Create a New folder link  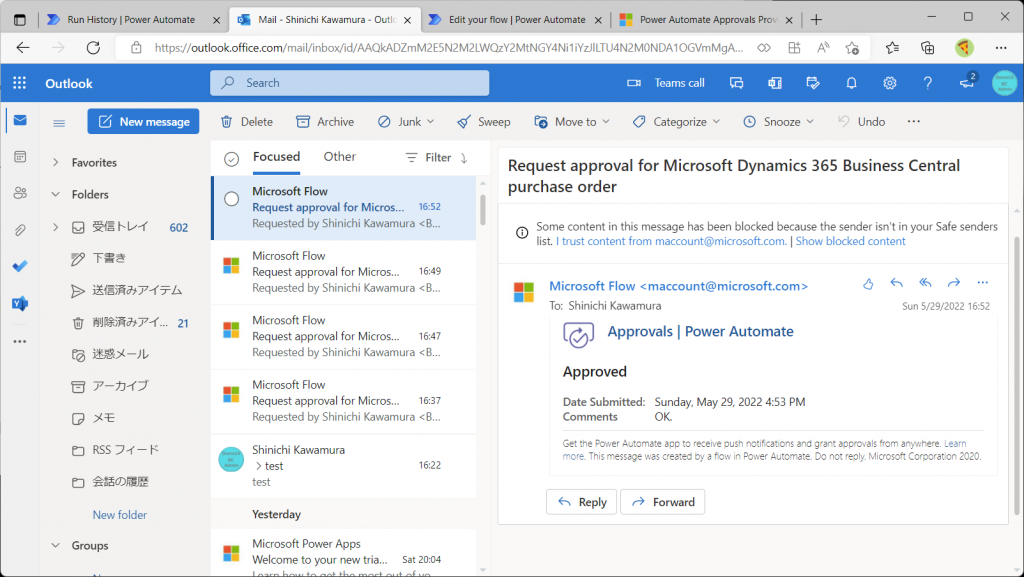click(120, 515)
